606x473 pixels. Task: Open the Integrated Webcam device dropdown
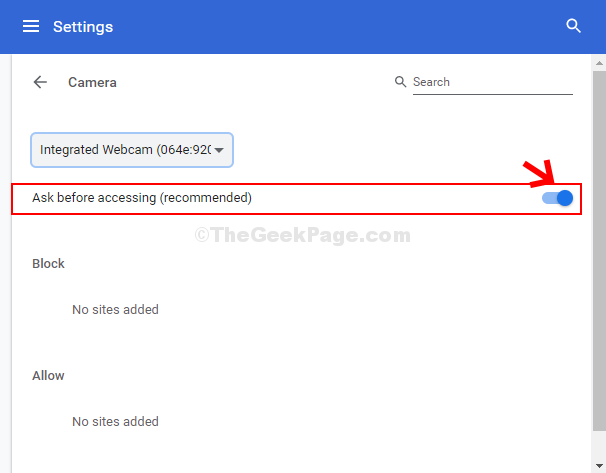[x=131, y=150]
